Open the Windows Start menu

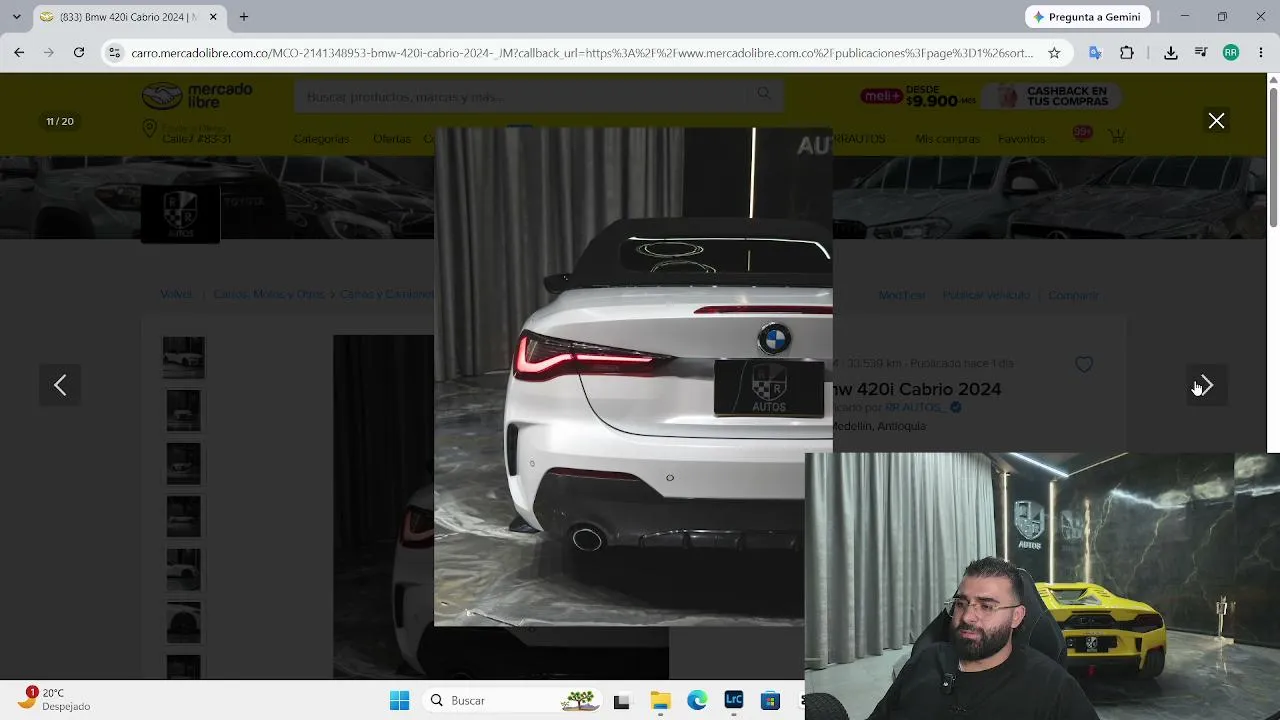tap(399, 701)
